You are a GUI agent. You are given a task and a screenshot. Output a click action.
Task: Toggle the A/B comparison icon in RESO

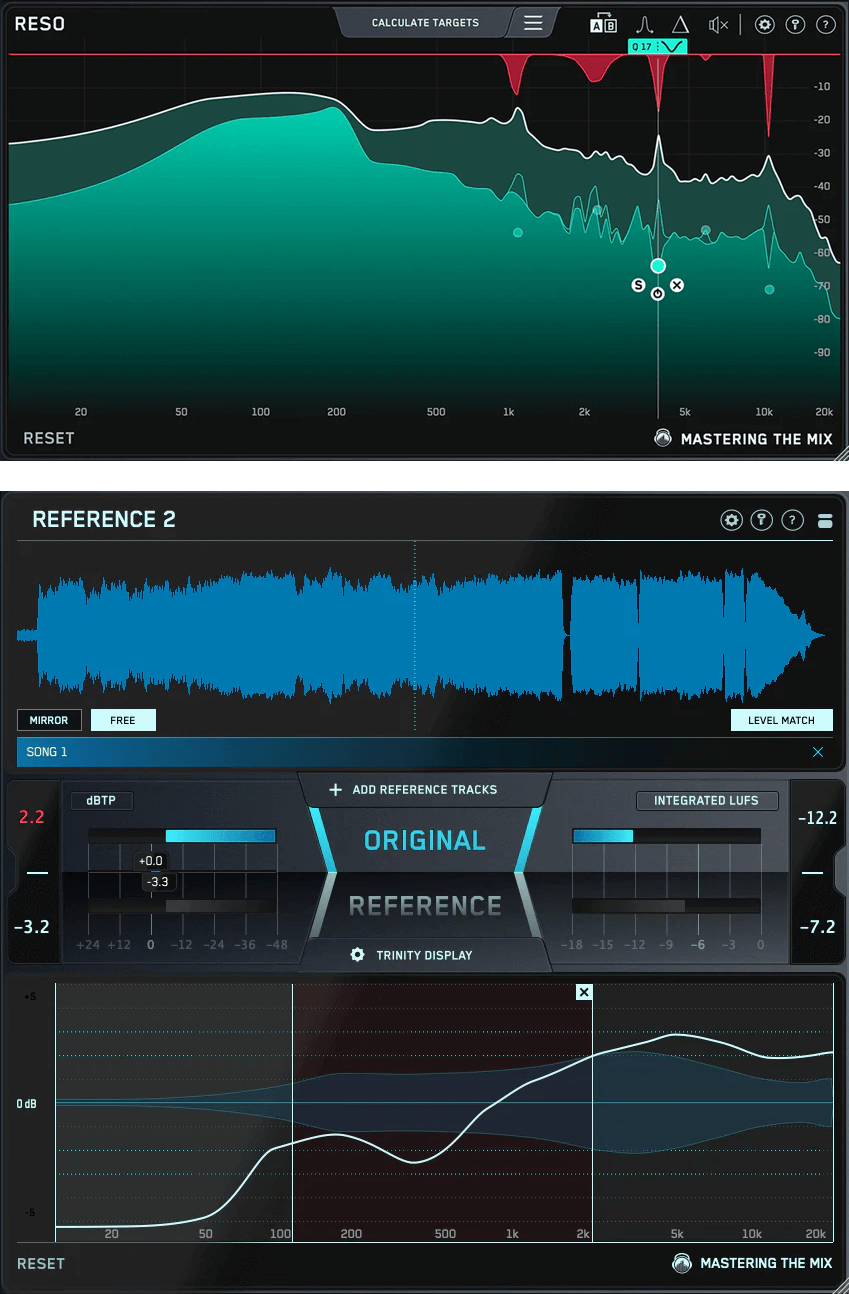[604, 25]
